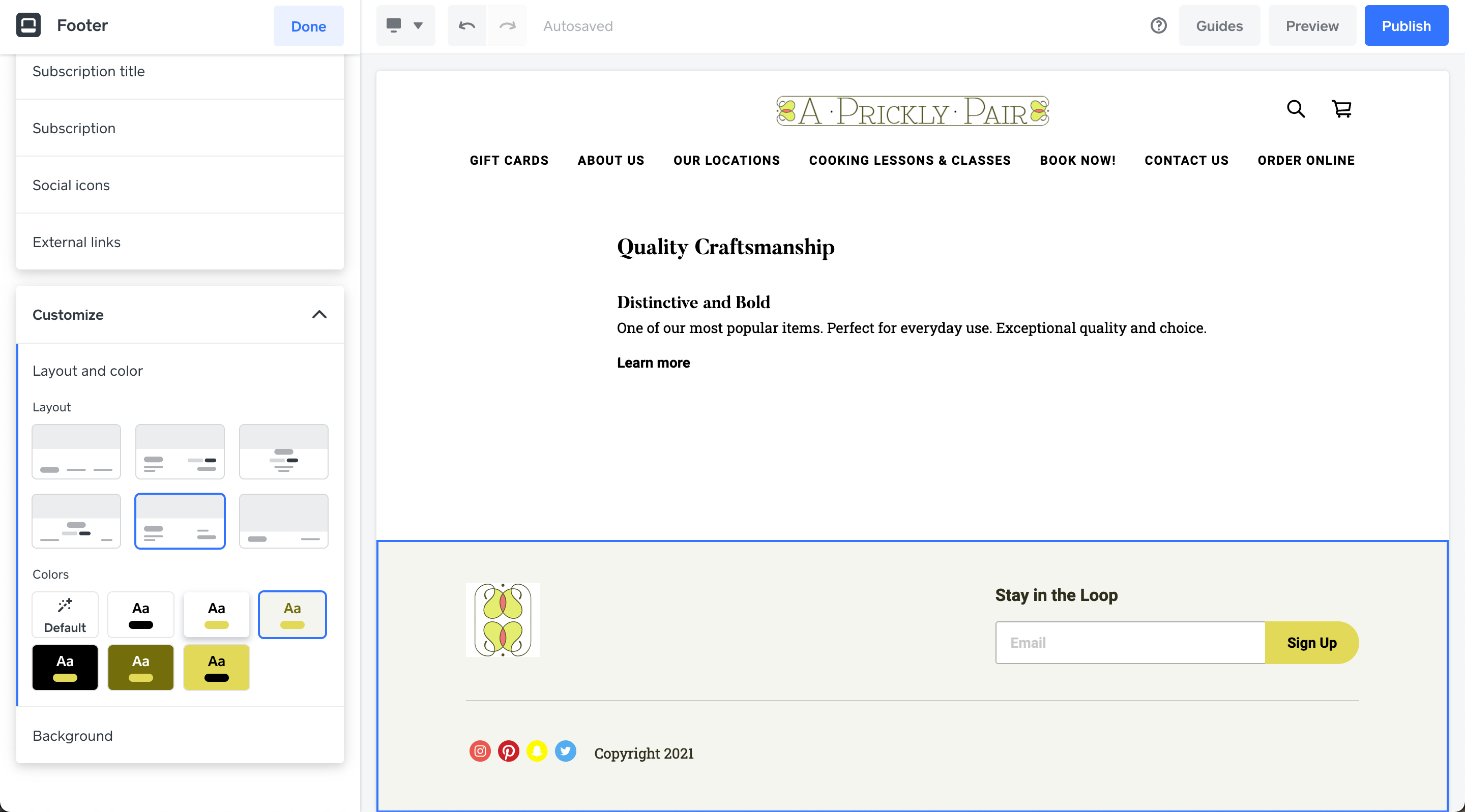Click the Instagram social icon in footer

point(480,751)
